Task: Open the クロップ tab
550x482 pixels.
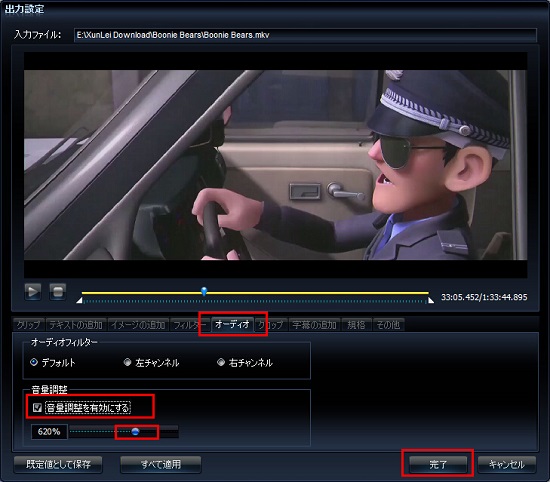Action: 271,325
